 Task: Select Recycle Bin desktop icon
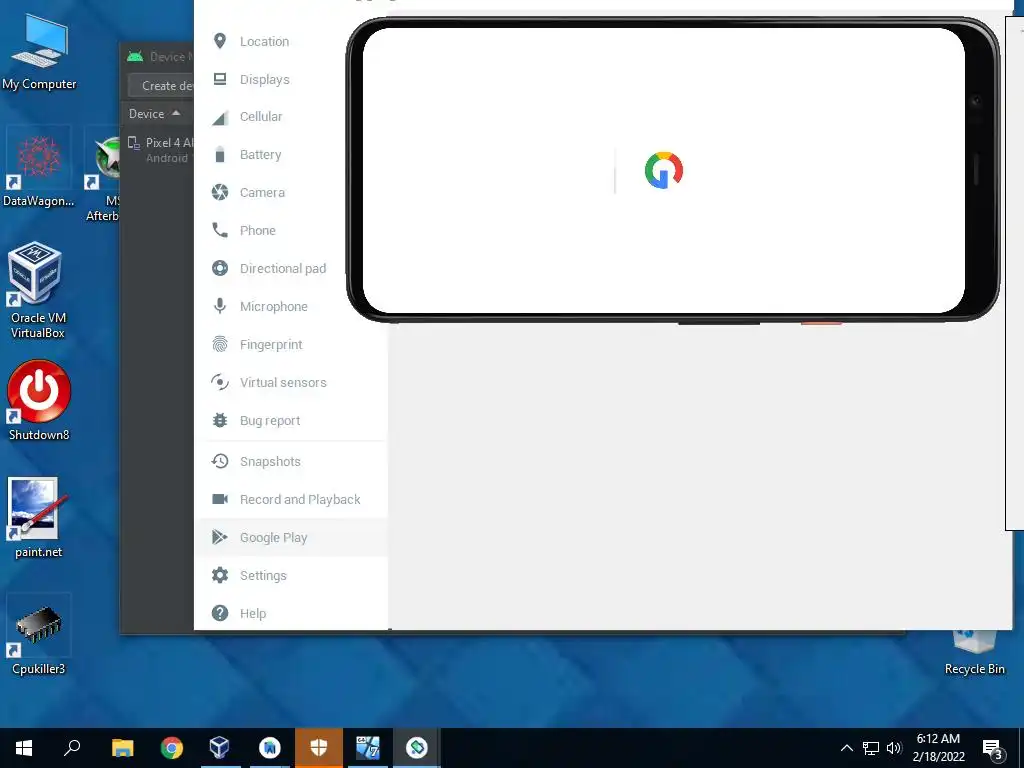tap(974, 653)
